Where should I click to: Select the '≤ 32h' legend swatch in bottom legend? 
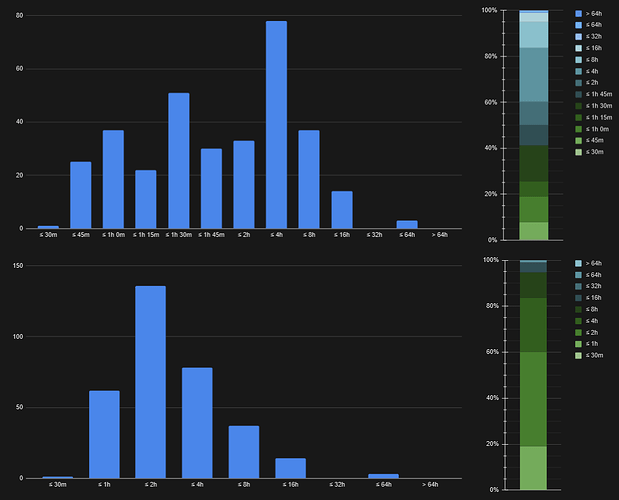point(578,287)
